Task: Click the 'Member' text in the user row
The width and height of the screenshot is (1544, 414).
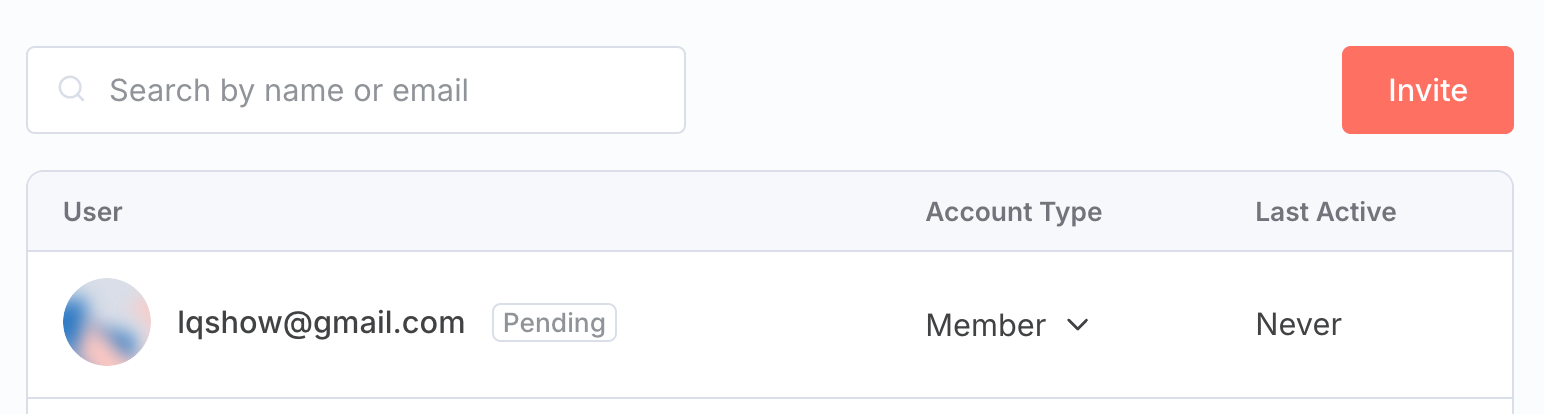Action: (986, 325)
